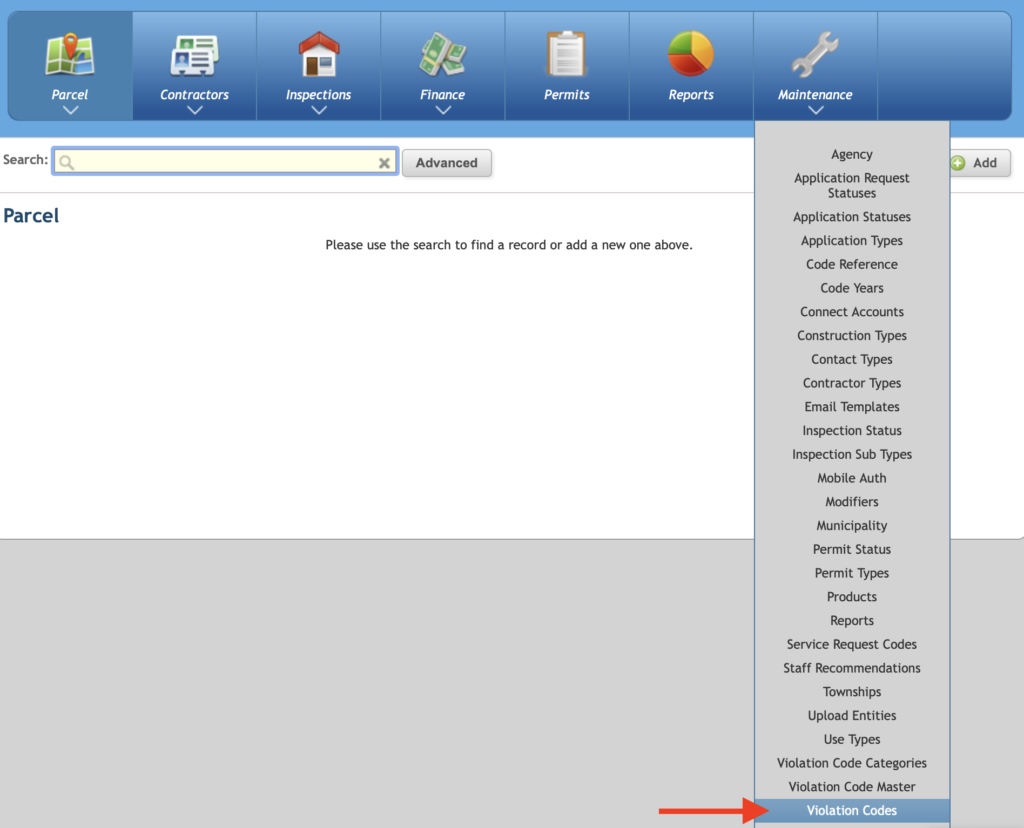Viewport: 1024px width, 828px height.
Task: Open Email Templates menu item
Action: point(852,407)
